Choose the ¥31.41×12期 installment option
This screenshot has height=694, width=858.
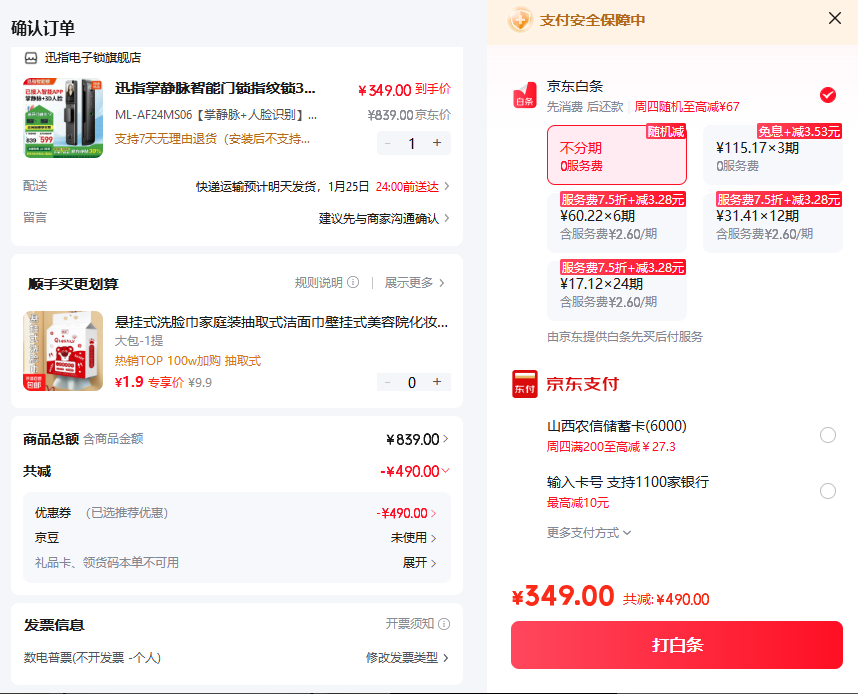pyautogui.click(x=772, y=223)
